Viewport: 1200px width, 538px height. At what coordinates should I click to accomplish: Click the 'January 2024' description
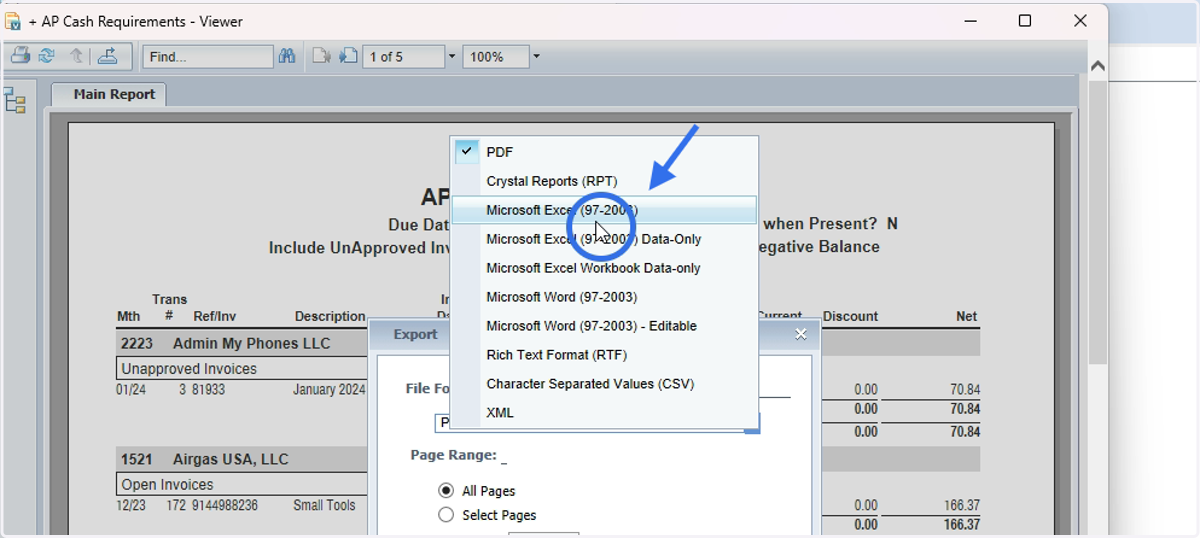coord(329,390)
